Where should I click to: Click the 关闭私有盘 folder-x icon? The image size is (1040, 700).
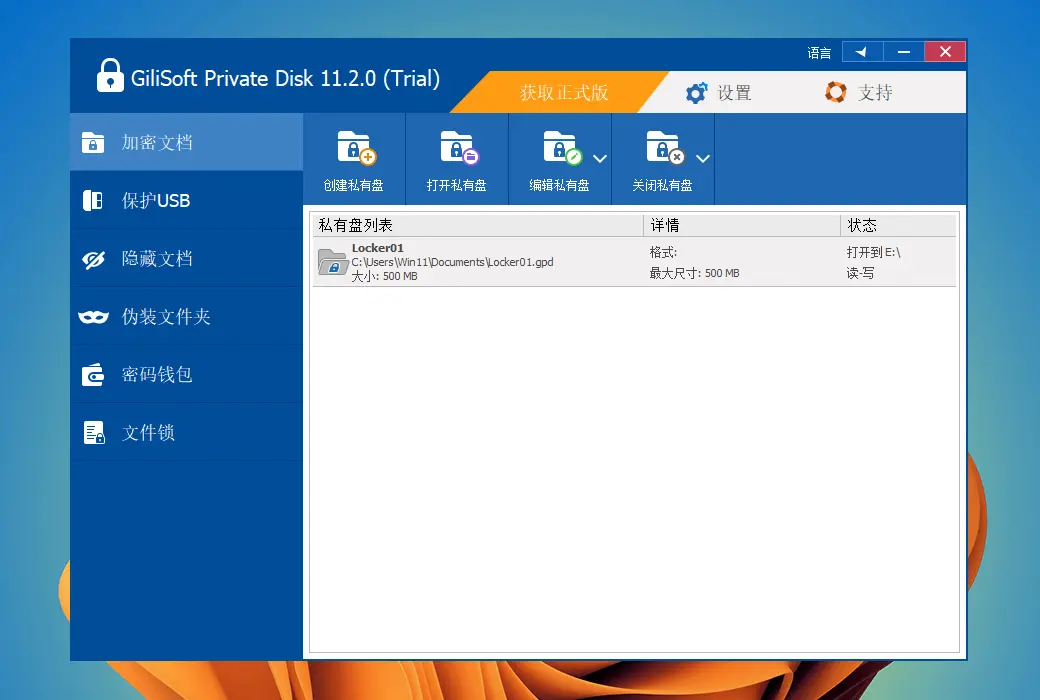665,147
